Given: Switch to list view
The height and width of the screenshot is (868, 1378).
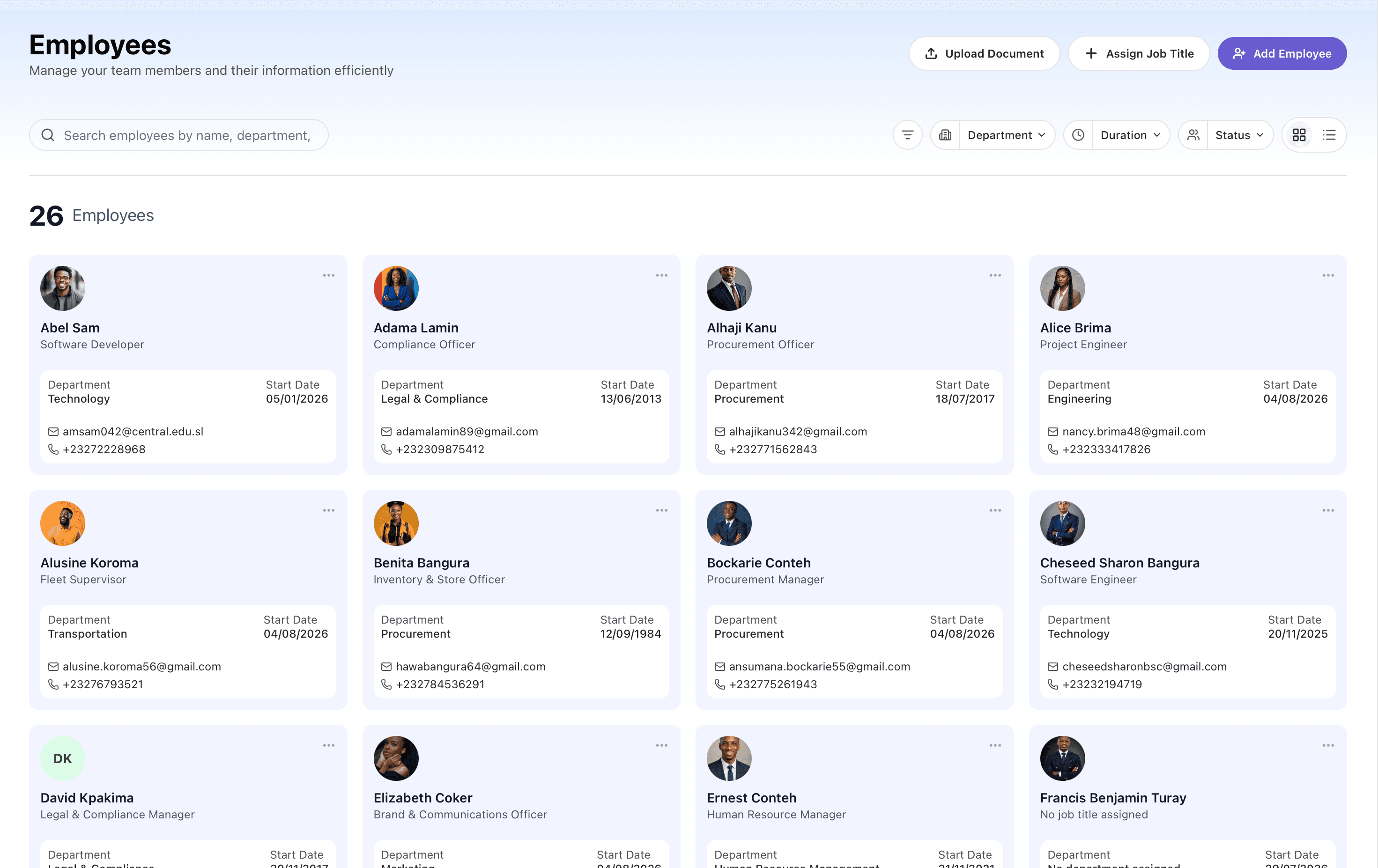Looking at the screenshot, I should pyautogui.click(x=1329, y=135).
